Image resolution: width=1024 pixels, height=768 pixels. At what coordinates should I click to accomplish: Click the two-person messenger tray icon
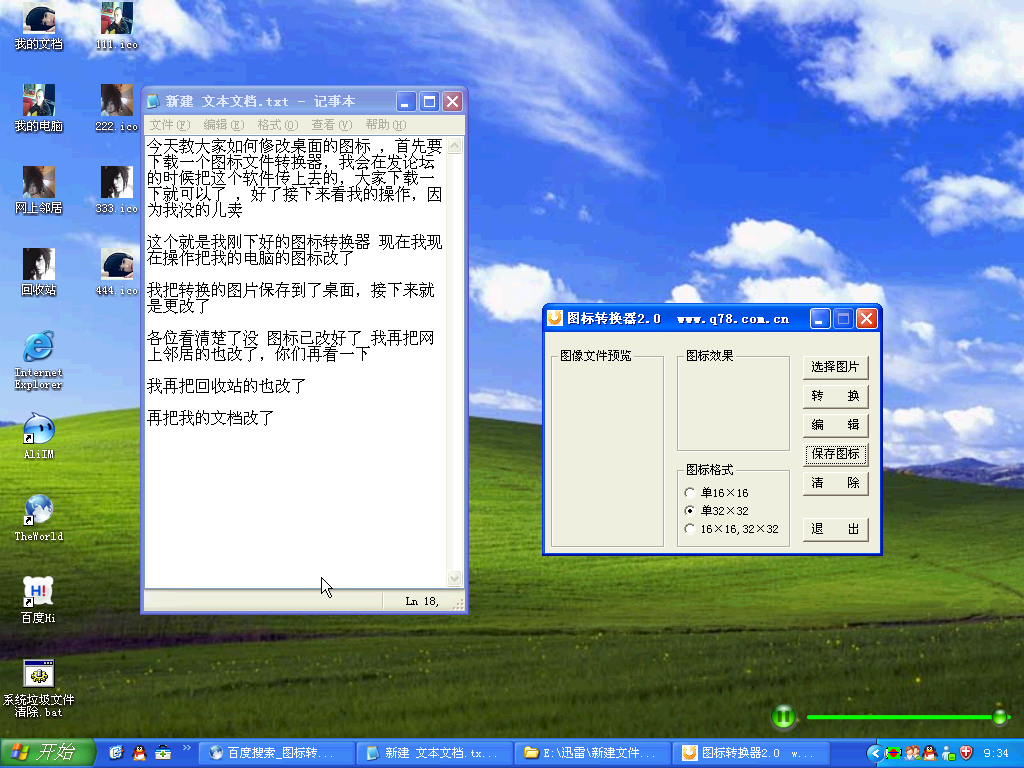(912, 753)
